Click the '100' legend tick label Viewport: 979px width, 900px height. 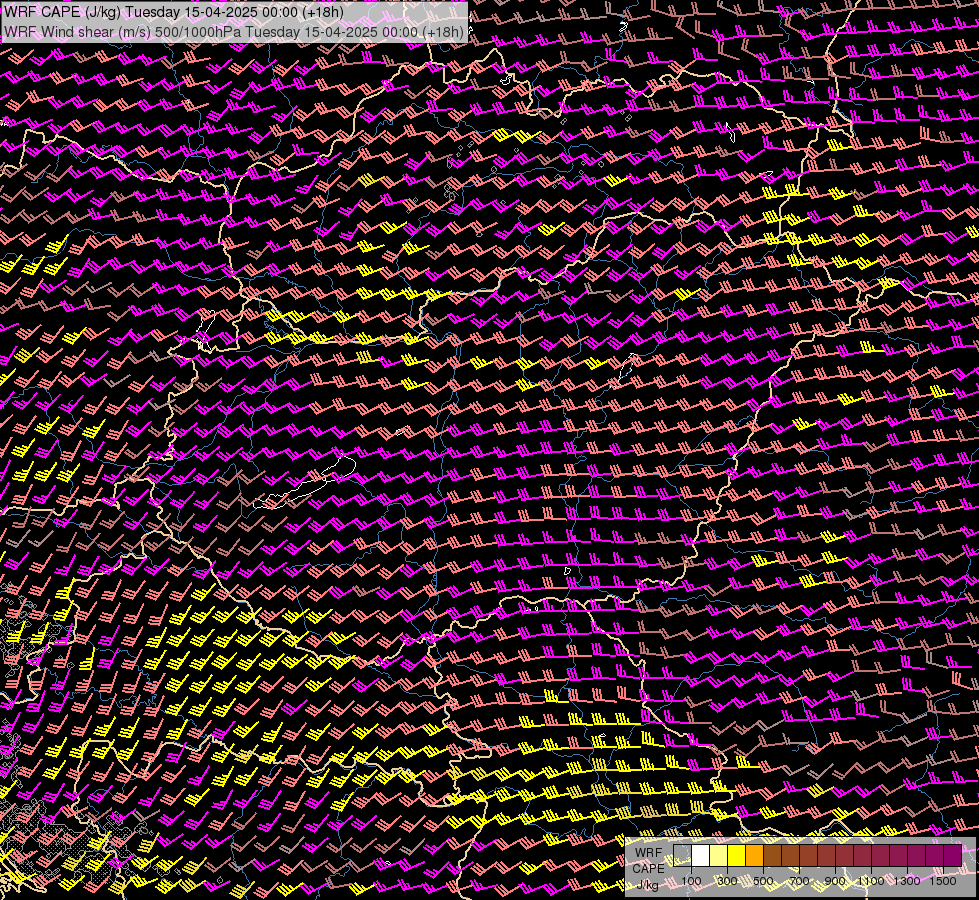pos(691,881)
